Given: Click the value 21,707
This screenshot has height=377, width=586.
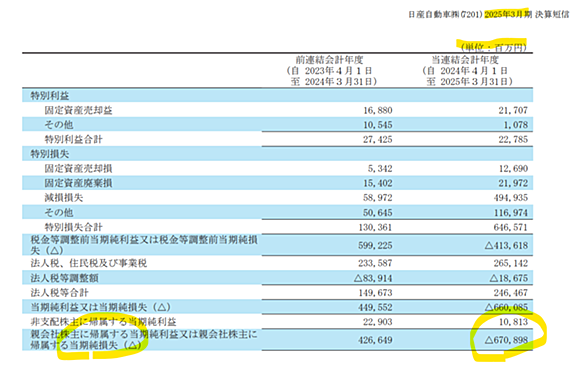Looking at the screenshot, I should 513,110.
